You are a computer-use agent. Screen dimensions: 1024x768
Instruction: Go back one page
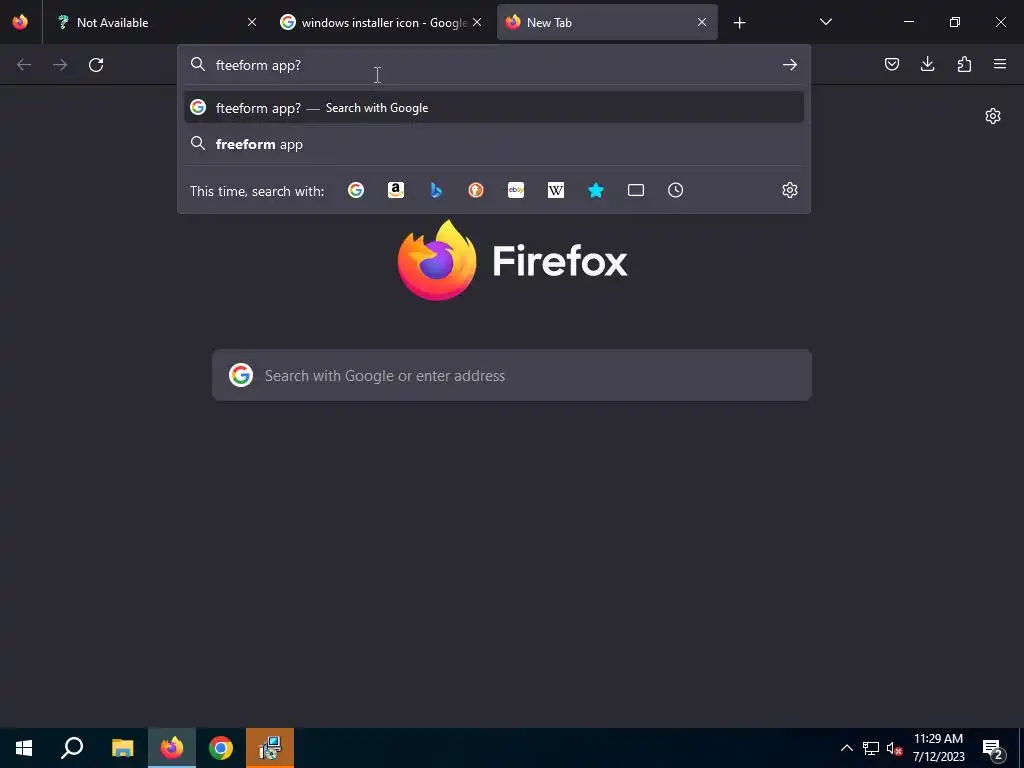(x=24, y=65)
